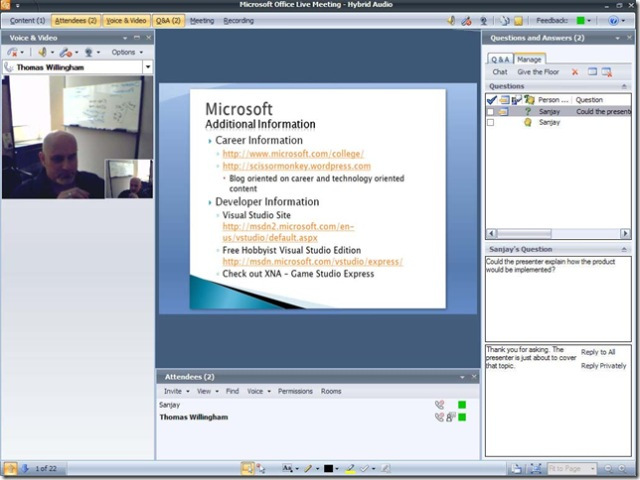Screen dimensions: 640x480
Task: Click Reply Privately
Action: click(604, 366)
